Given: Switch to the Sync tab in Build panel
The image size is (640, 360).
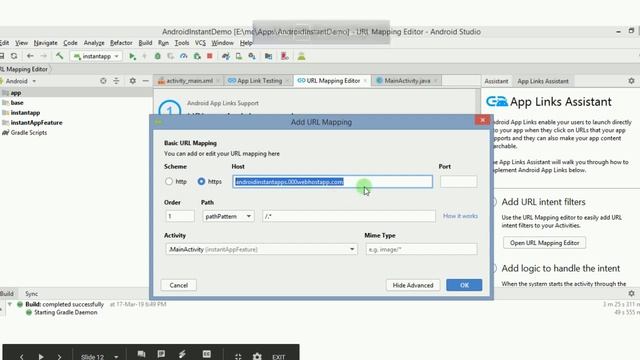Looking at the screenshot, I should (x=31, y=293).
